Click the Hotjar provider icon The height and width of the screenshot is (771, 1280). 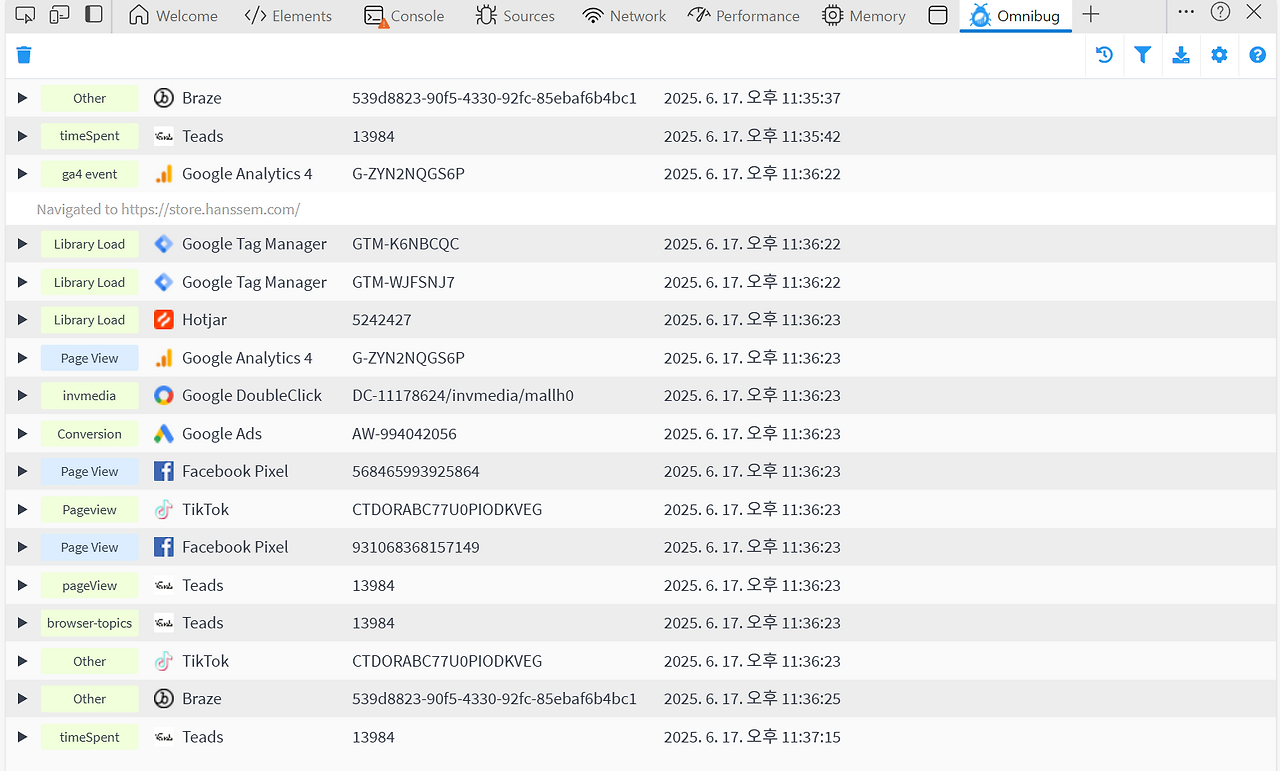click(164, 320)
